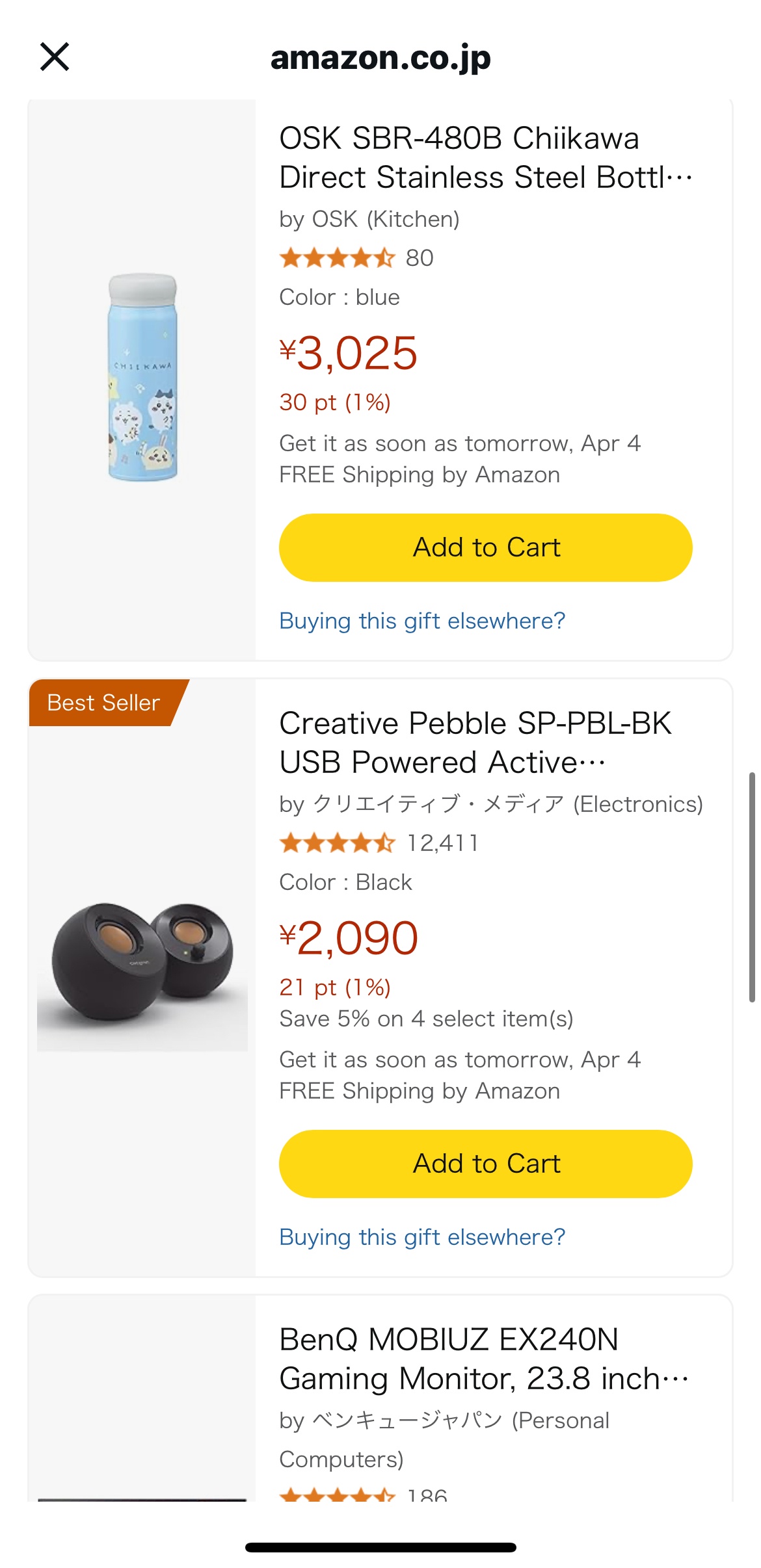Click the 30 pt (1%) points label
The image size is (761, 1568).
(335, 402)
